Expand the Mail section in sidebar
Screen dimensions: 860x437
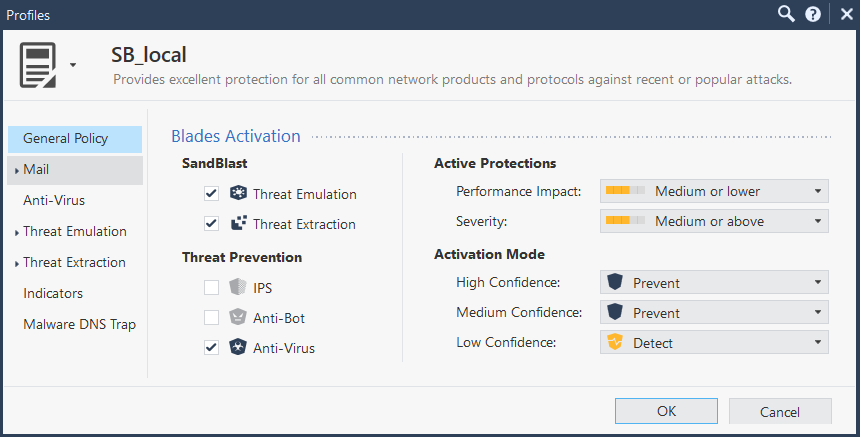coord(17,171)
